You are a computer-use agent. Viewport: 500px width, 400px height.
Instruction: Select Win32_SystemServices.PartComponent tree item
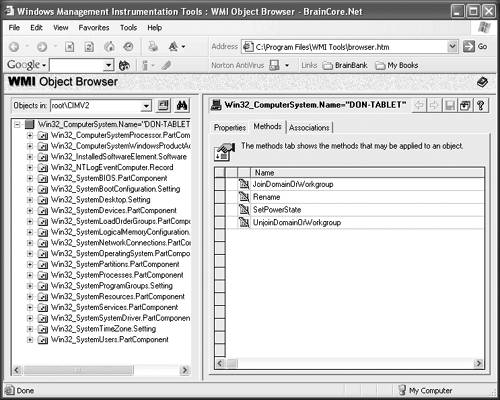click(114, 307)
